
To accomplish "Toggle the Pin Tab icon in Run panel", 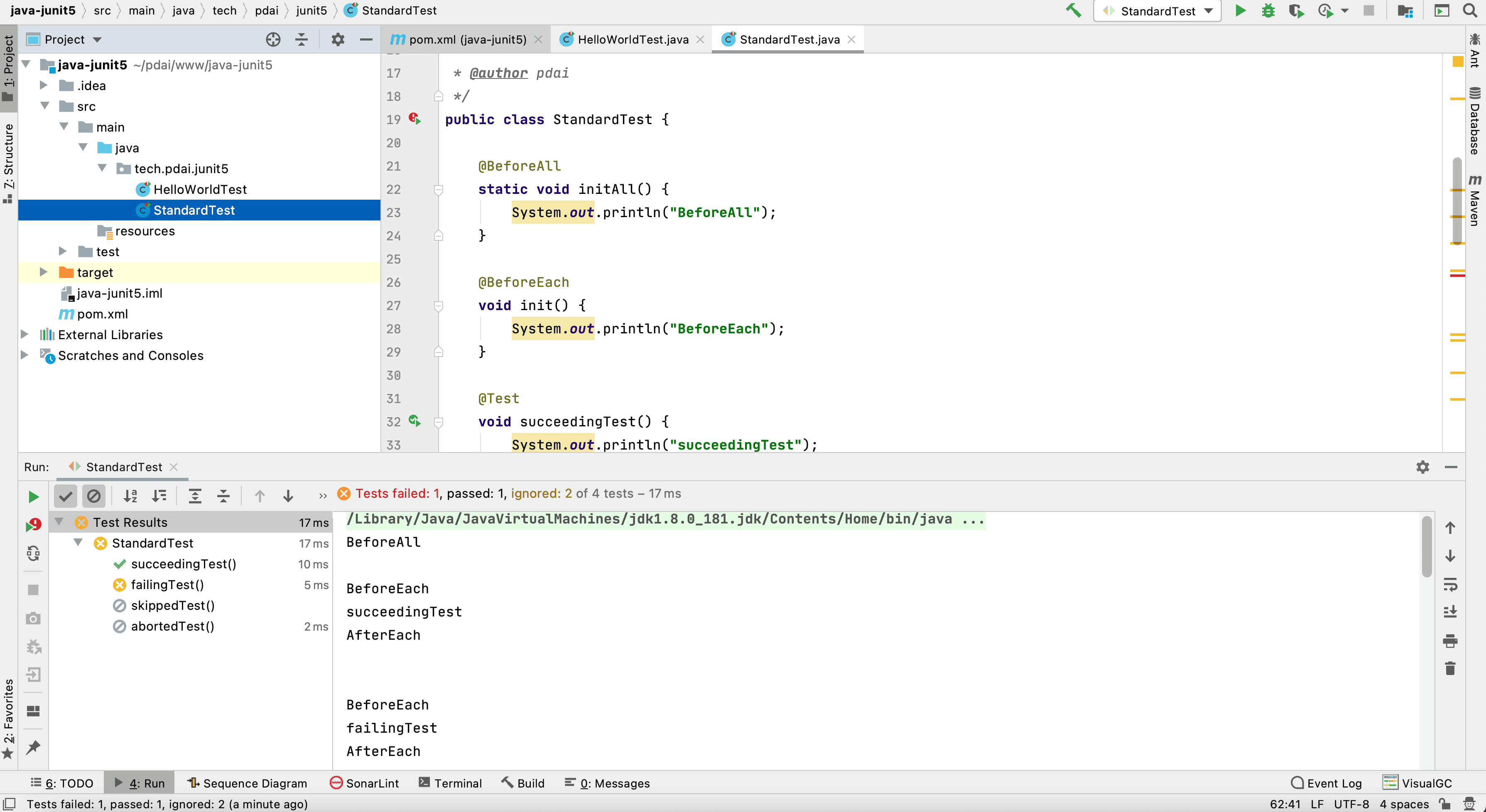I will 34,747.
